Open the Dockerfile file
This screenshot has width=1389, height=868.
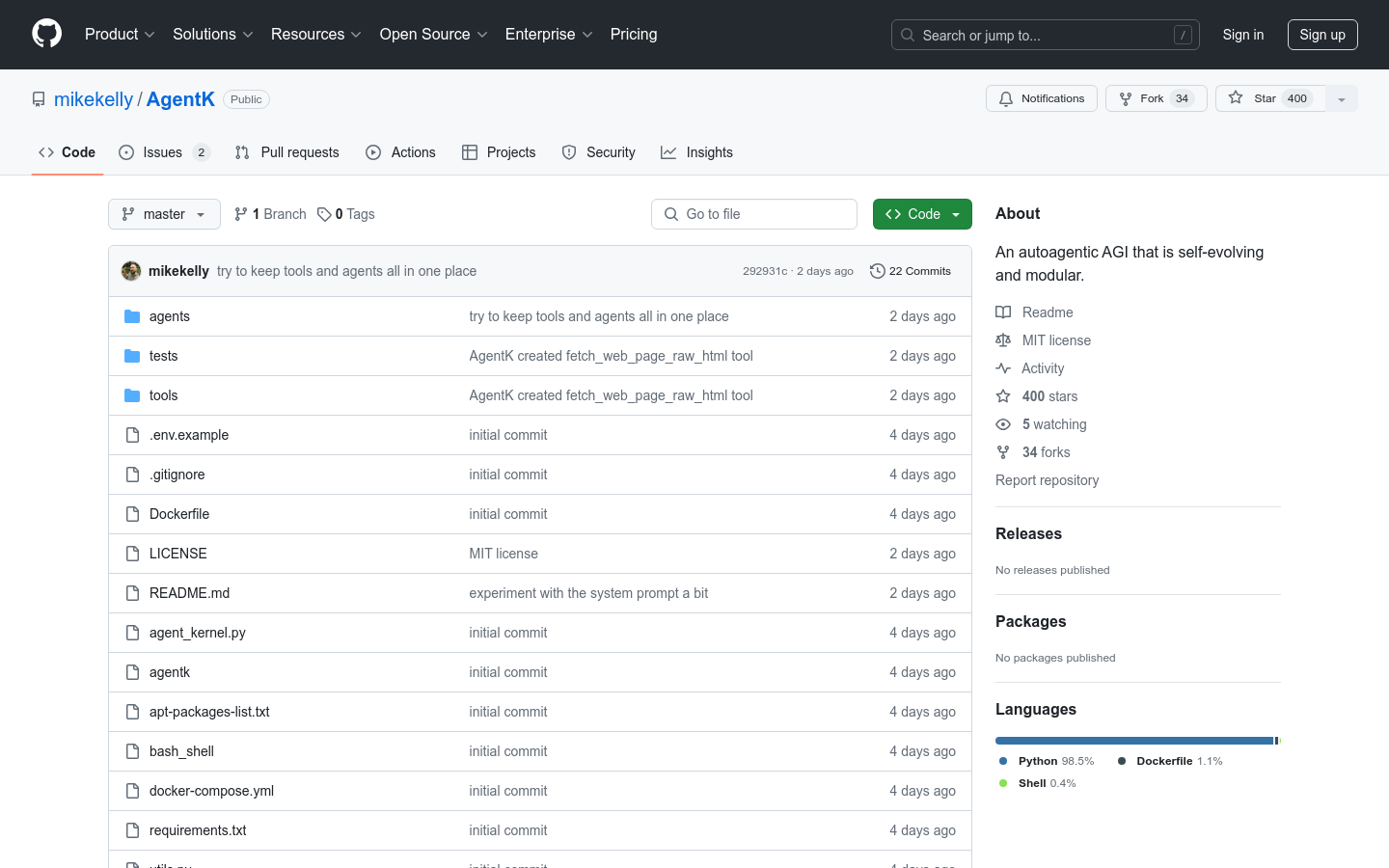pyautogui.click(x=179, y=514)
